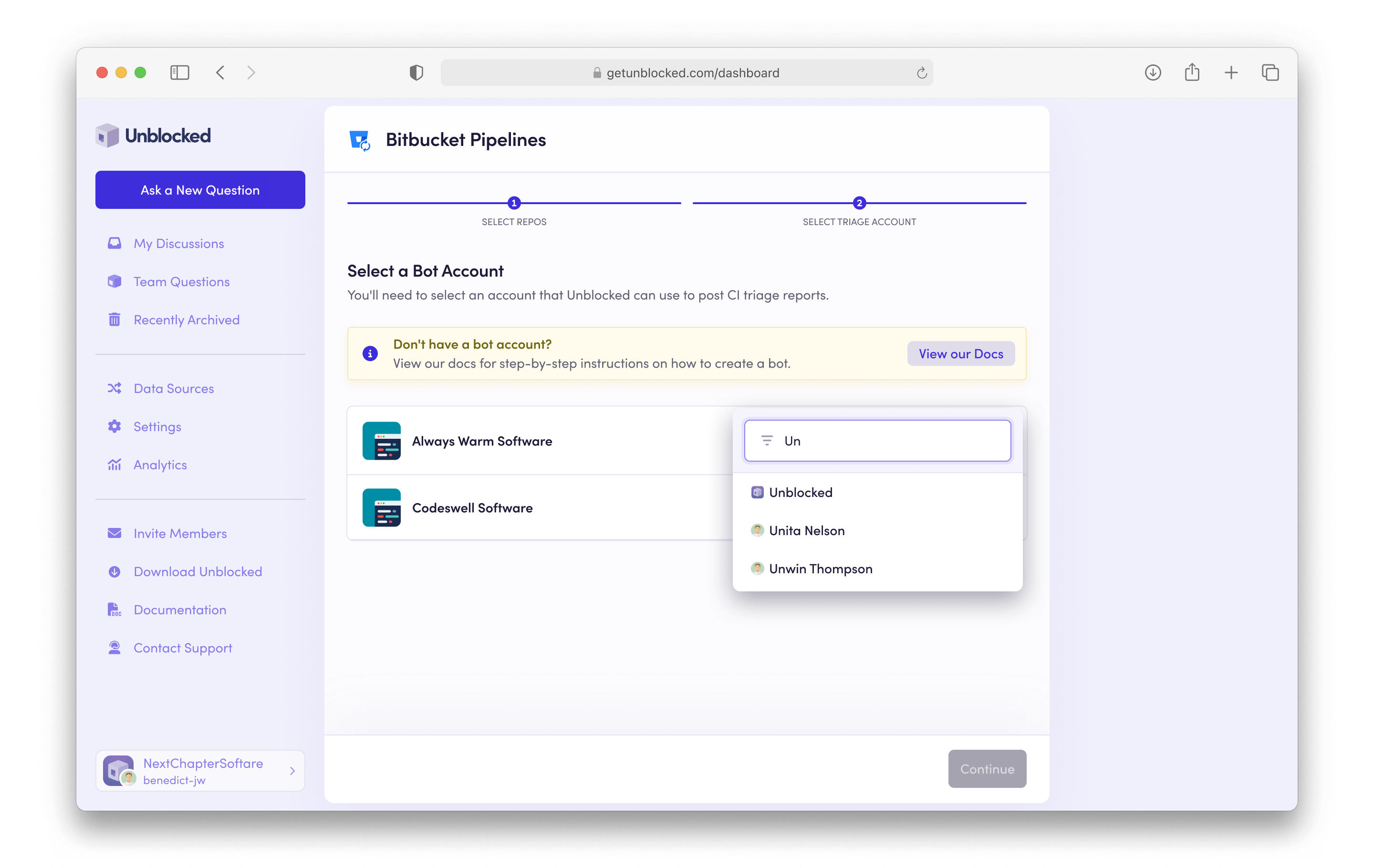
Task: Click the Invite Members envelope icon
Action: click(x=114, y=533)
